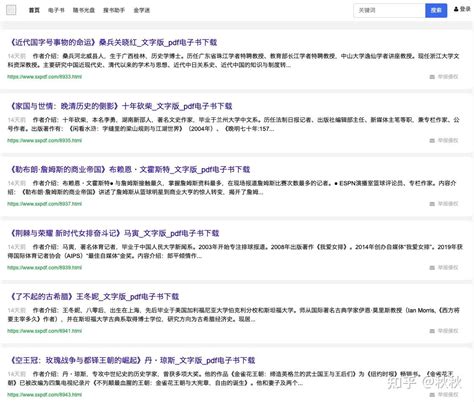Open 《近代国字号事物的命运》 book title link
474x402 pixels.
point(112,42)
